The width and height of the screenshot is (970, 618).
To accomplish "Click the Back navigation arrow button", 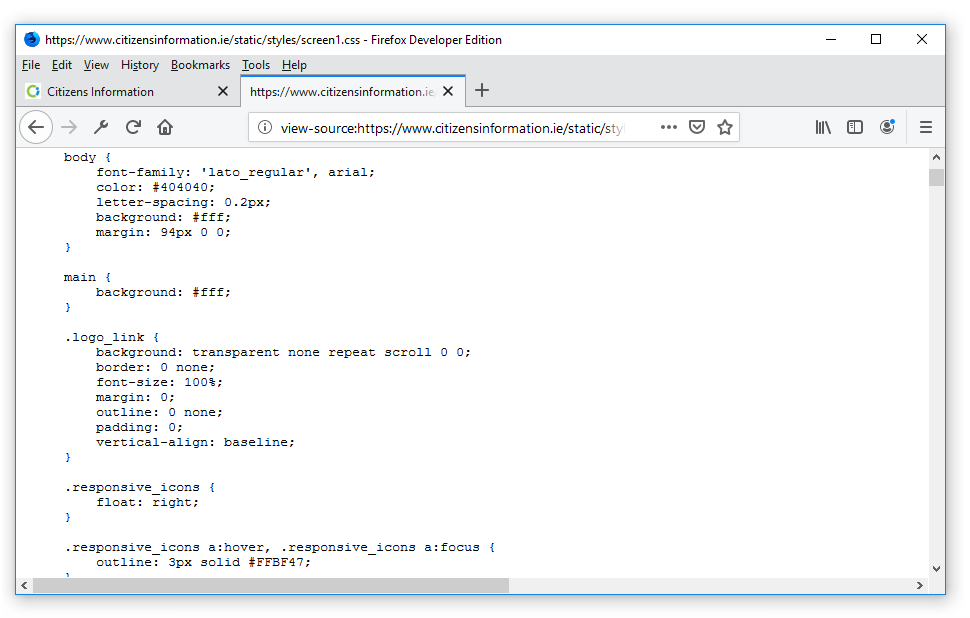I will coord(36,127).
